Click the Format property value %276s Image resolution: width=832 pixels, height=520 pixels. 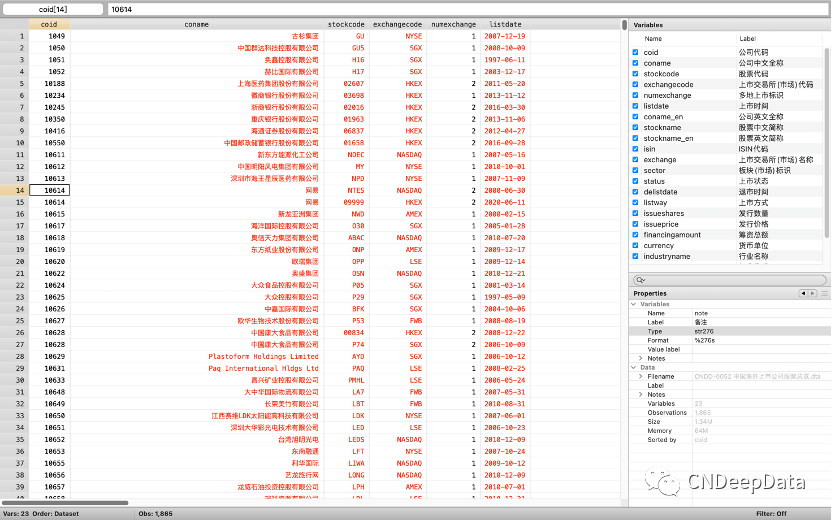pyautogui.click(x=705, y=340)
